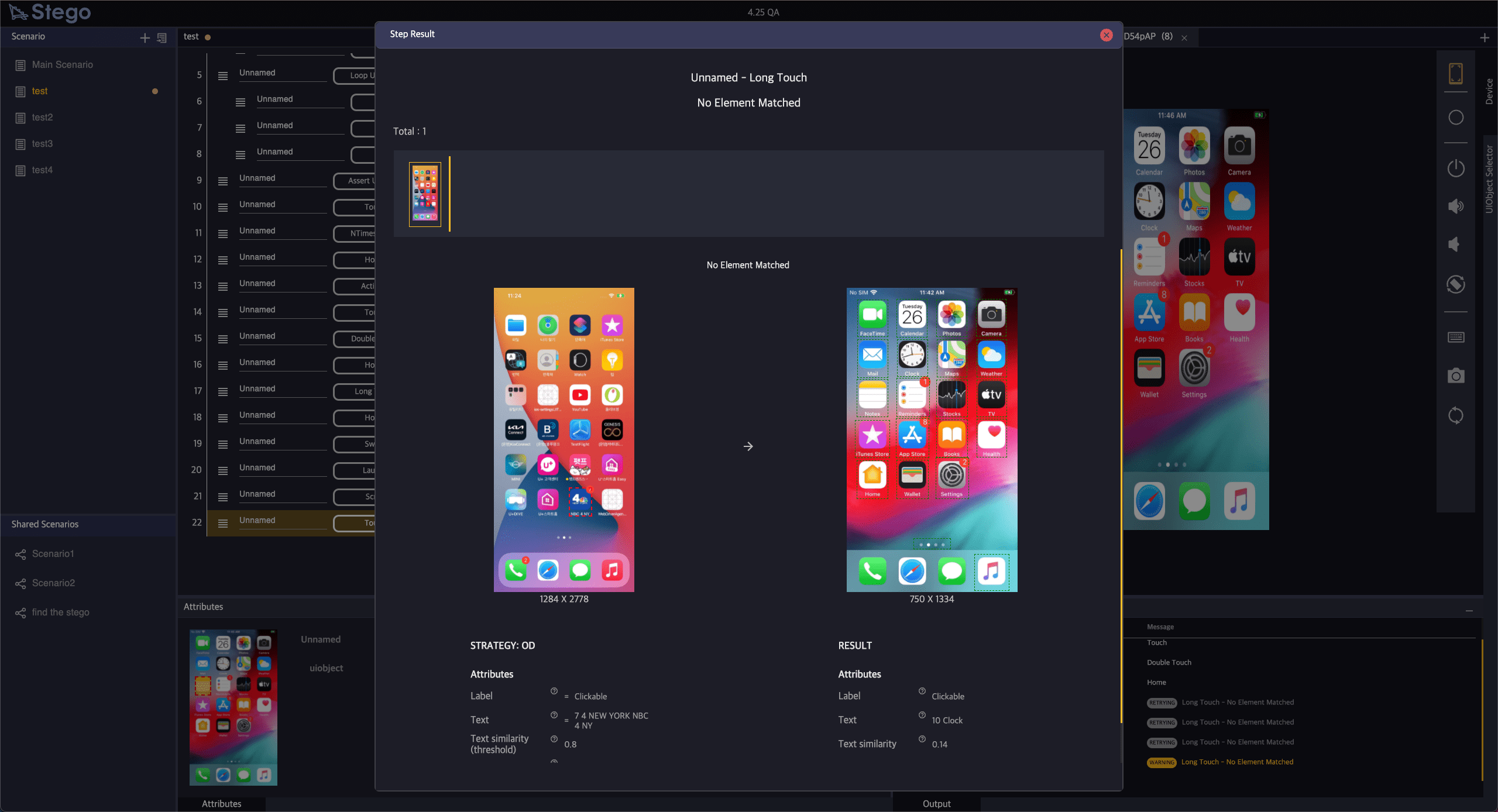Open Settings app on mirrored device

(x=1194, y=369)
